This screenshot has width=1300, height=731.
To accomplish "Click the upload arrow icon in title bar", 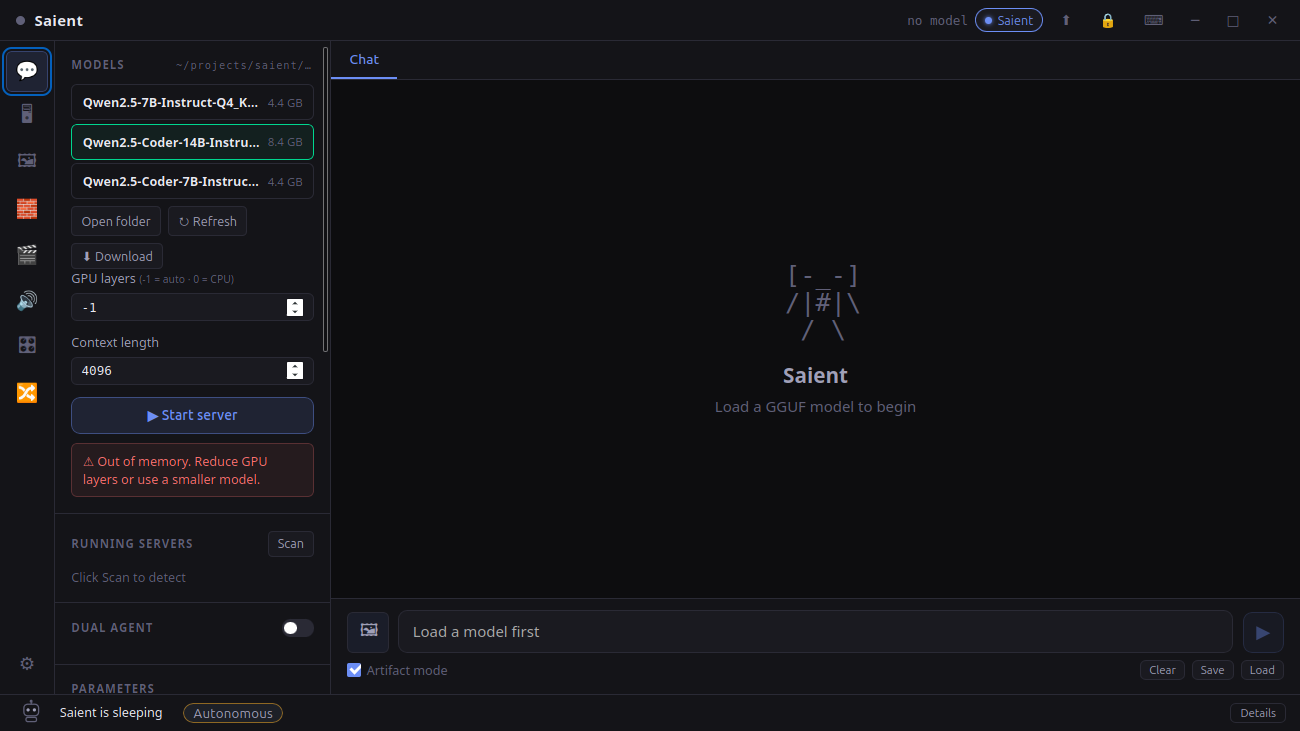I will point(1066,20).
